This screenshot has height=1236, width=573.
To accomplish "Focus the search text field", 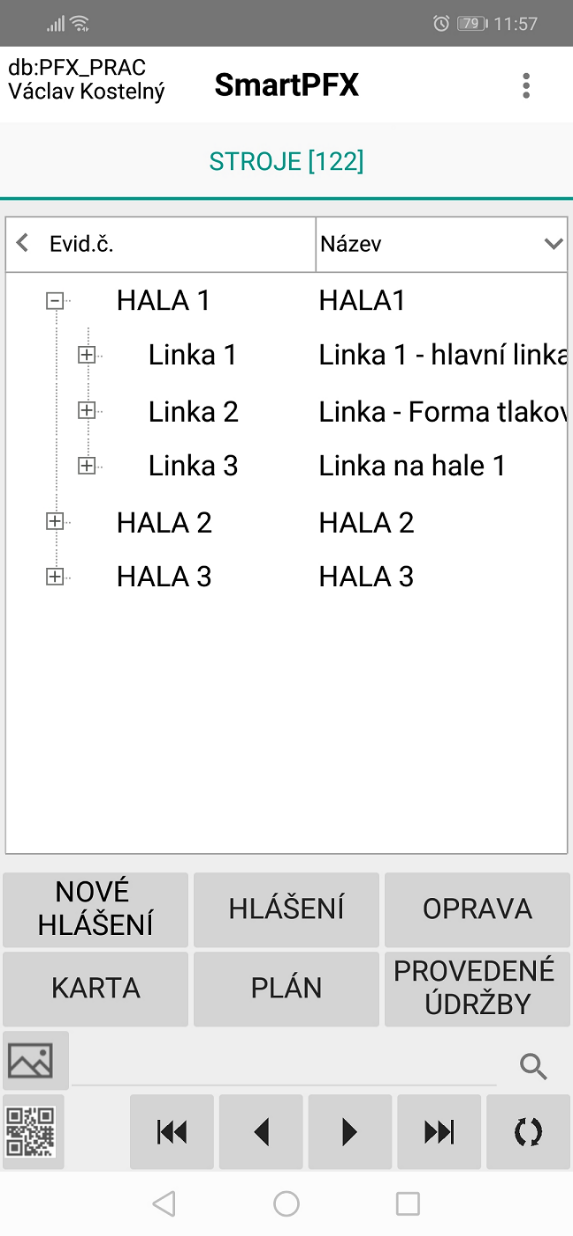I will coord(284,1066).
